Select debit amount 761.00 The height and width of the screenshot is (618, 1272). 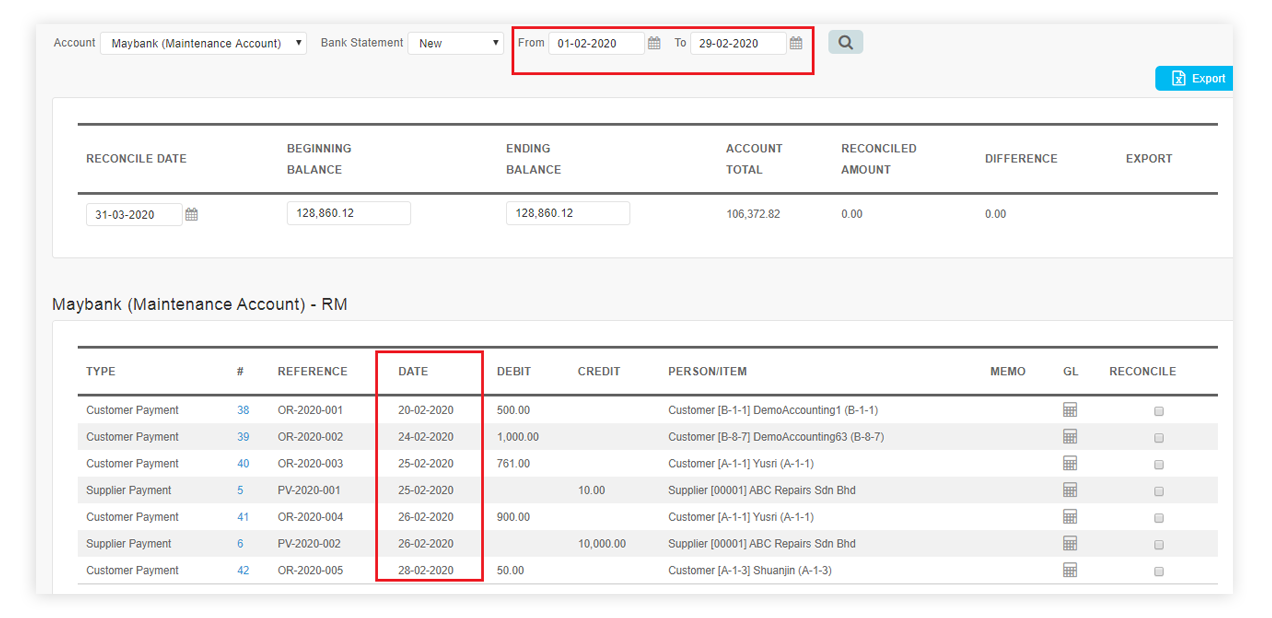tap(514, 464)
